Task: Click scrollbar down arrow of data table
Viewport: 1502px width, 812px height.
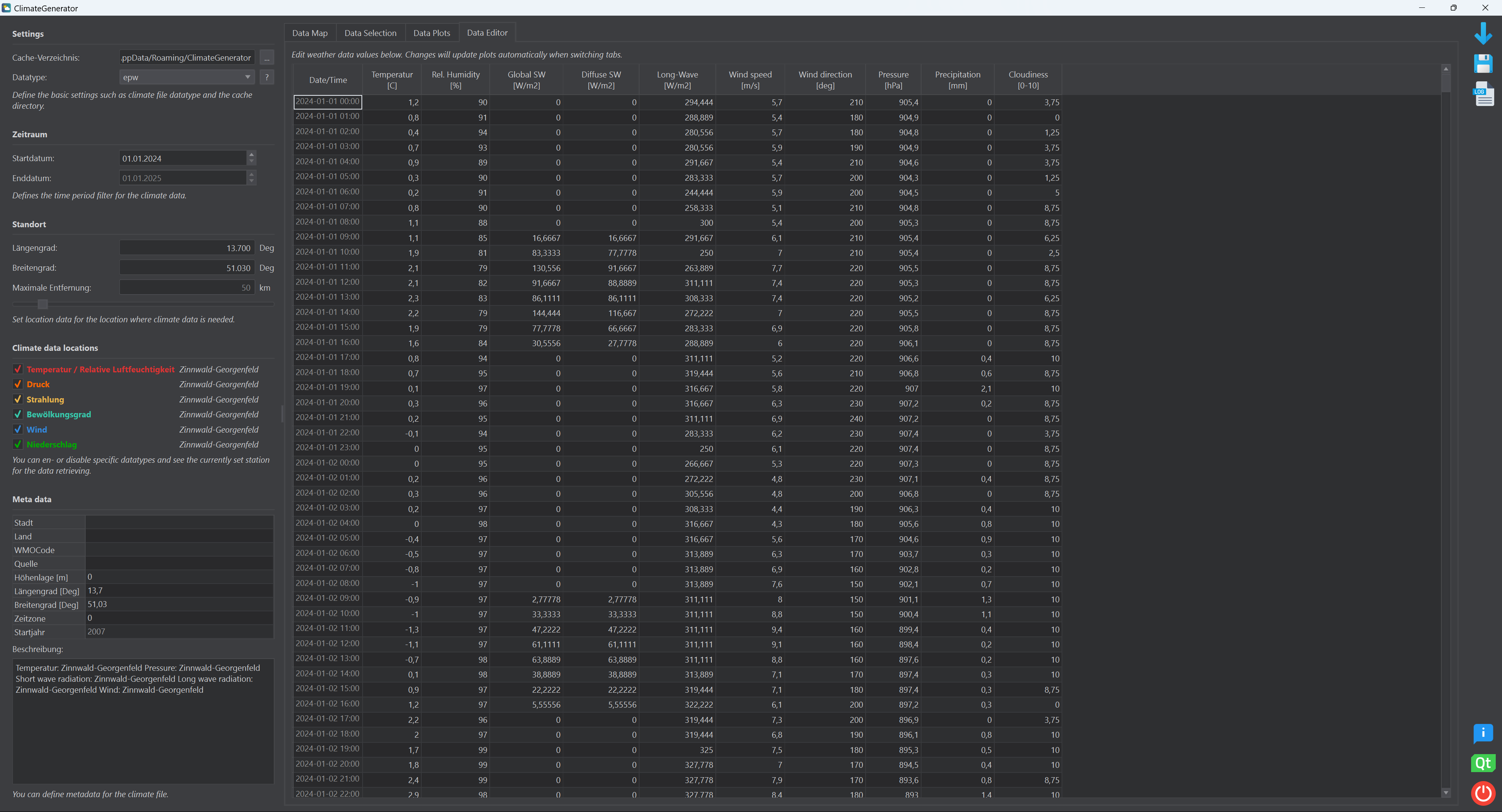Action: click(x=1445, y=793)
